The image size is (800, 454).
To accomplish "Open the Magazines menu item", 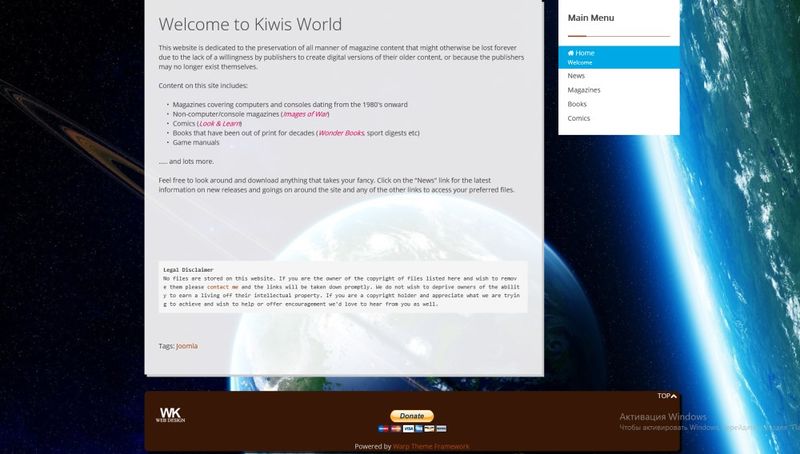I will [x=584, y=90].
